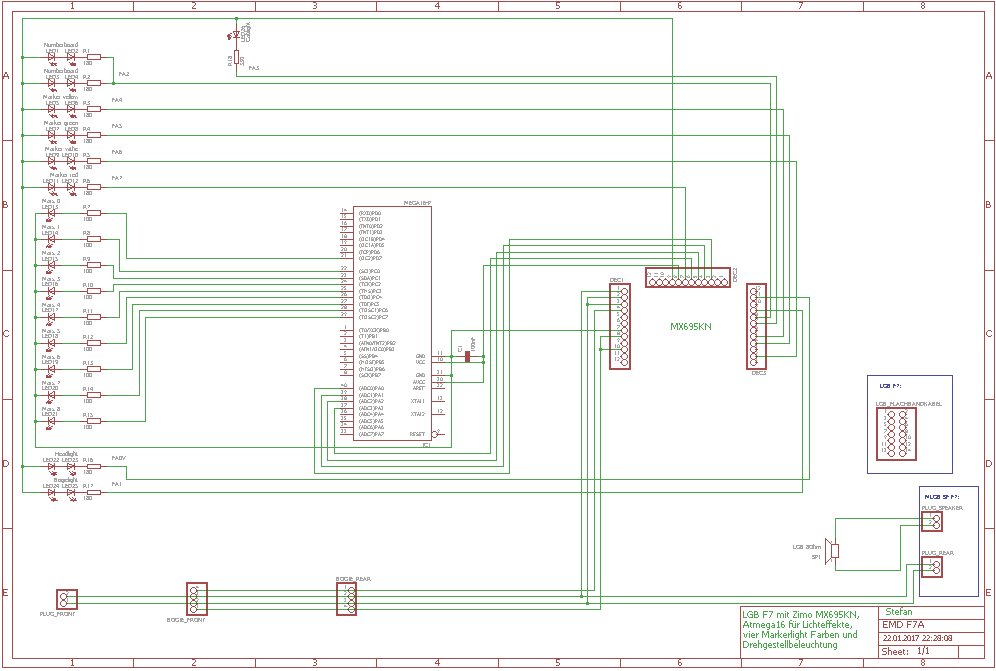996x671 pixels.
Task: Select the resistor in the Mars 1 row
Action: pyautogui.click(x=93, y=240)
